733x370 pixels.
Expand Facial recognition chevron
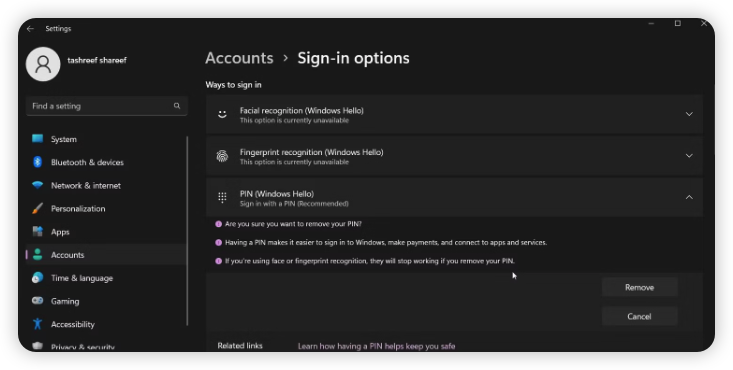tap(689, 114)
